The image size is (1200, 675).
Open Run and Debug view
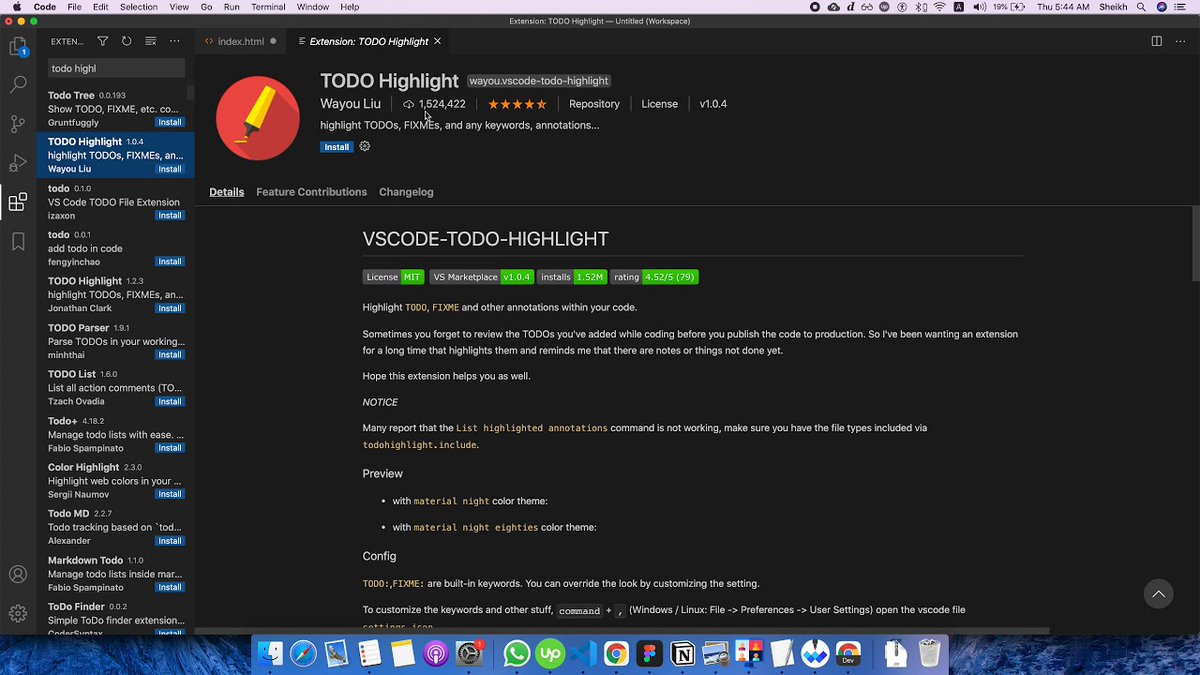click(18, 163)
